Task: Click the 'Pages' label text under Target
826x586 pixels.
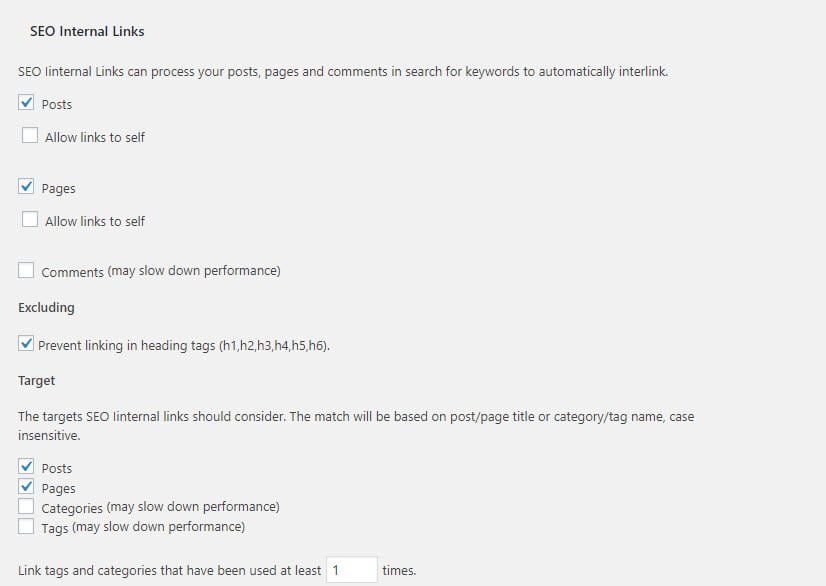Action: pos(58,488)
